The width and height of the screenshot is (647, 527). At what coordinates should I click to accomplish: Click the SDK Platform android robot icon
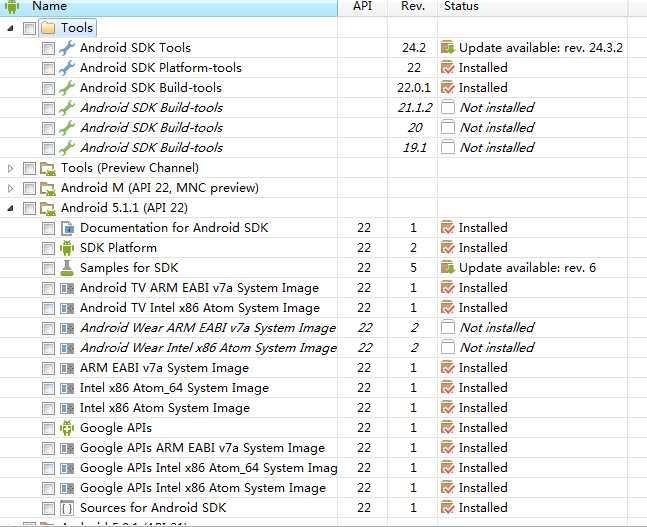click(x=67, y=248)
